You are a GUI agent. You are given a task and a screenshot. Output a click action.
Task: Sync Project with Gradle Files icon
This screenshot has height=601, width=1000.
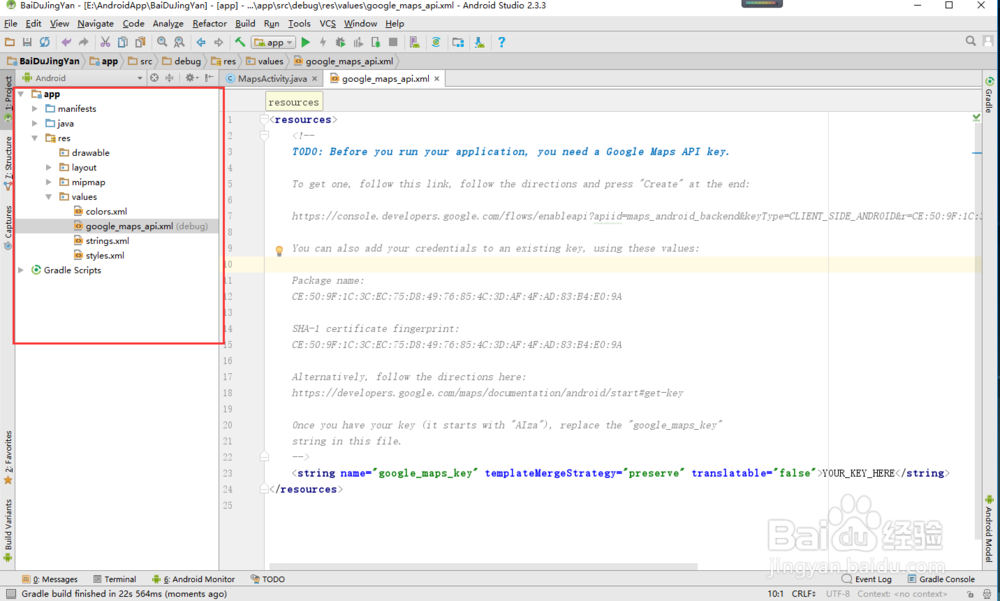tap(436, 42)
